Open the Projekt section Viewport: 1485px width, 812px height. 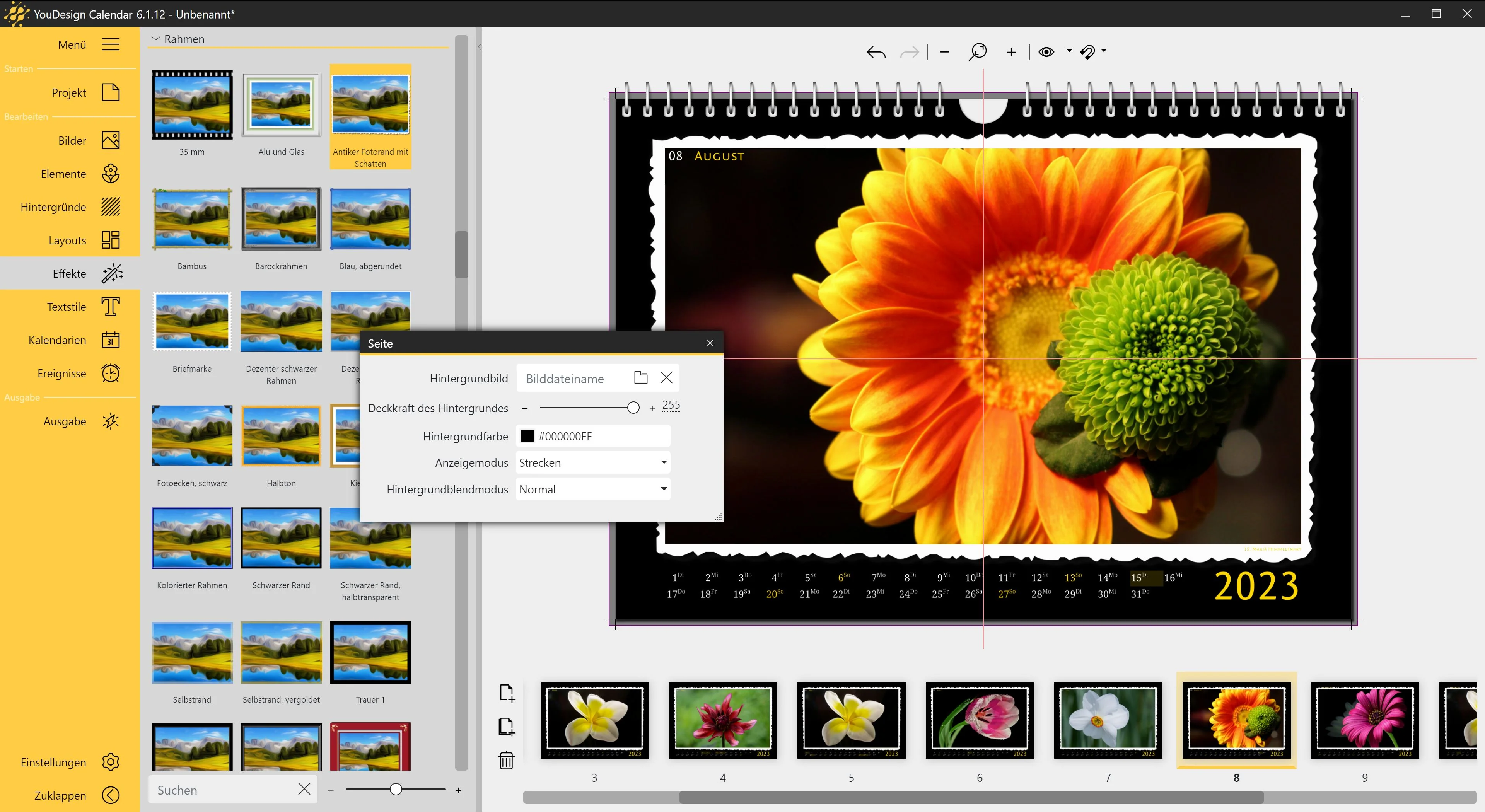coord(70,92)
